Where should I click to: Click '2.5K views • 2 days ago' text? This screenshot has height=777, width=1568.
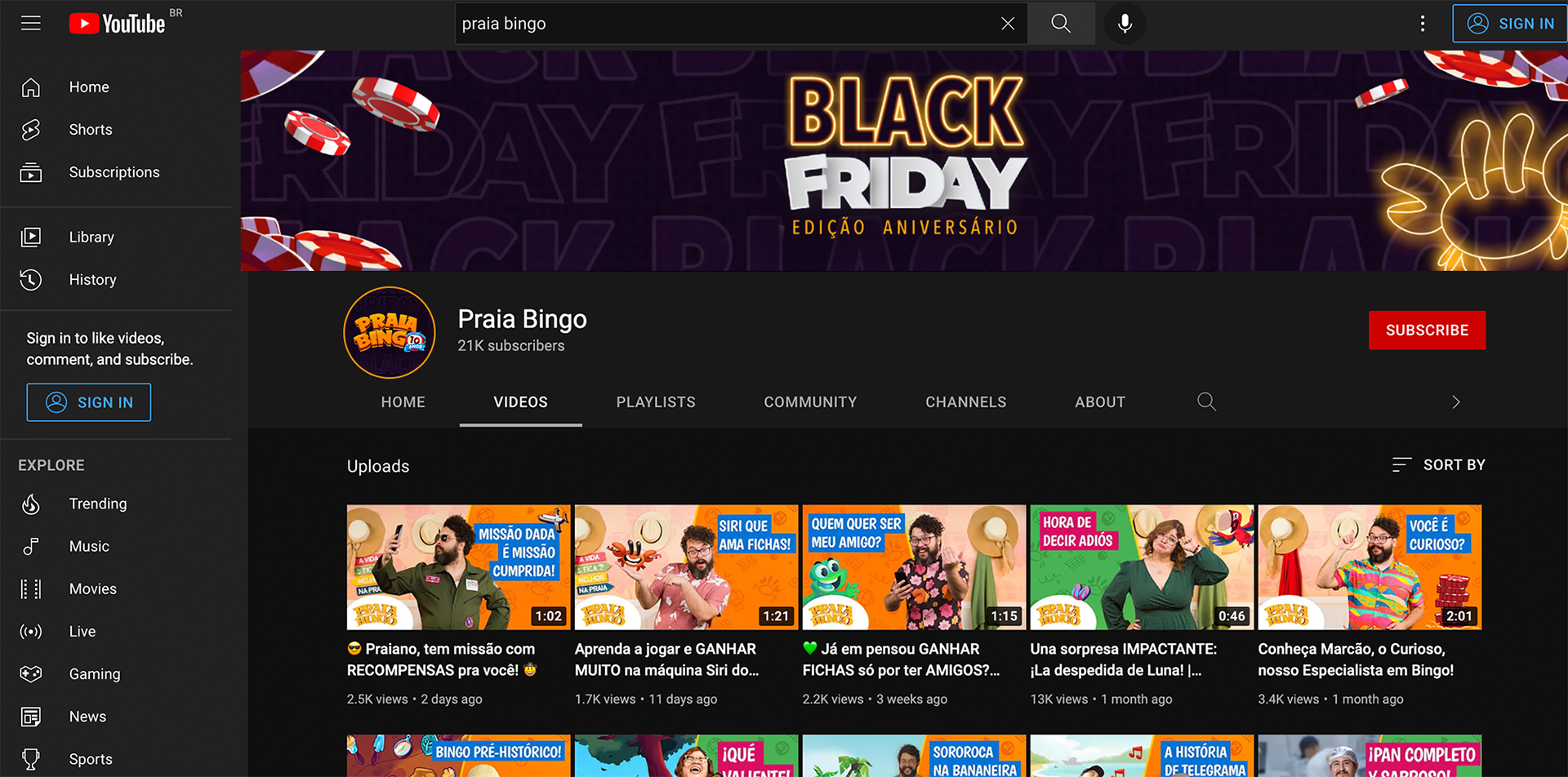point(415,699)
